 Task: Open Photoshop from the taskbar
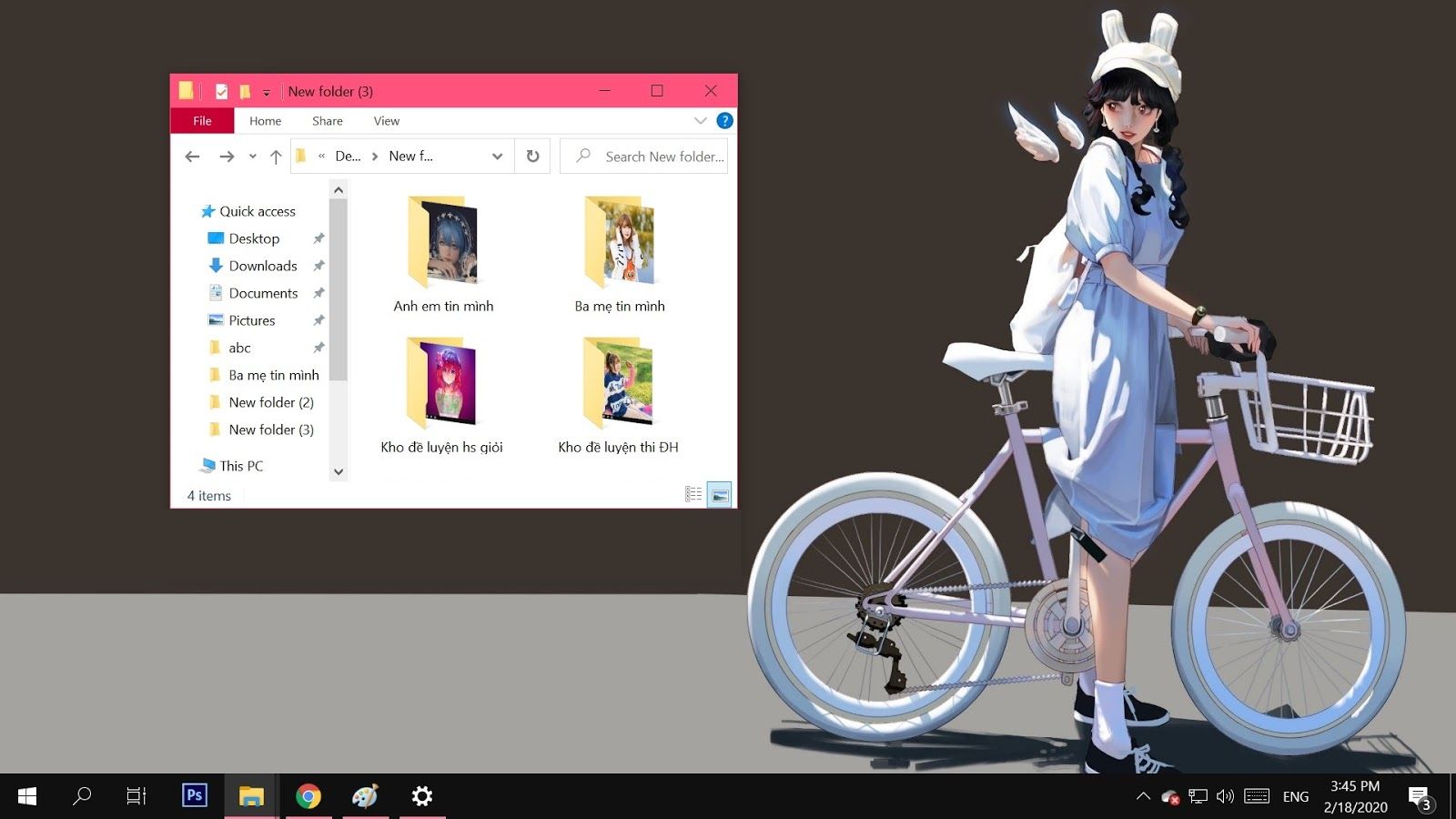click(194, 796)
